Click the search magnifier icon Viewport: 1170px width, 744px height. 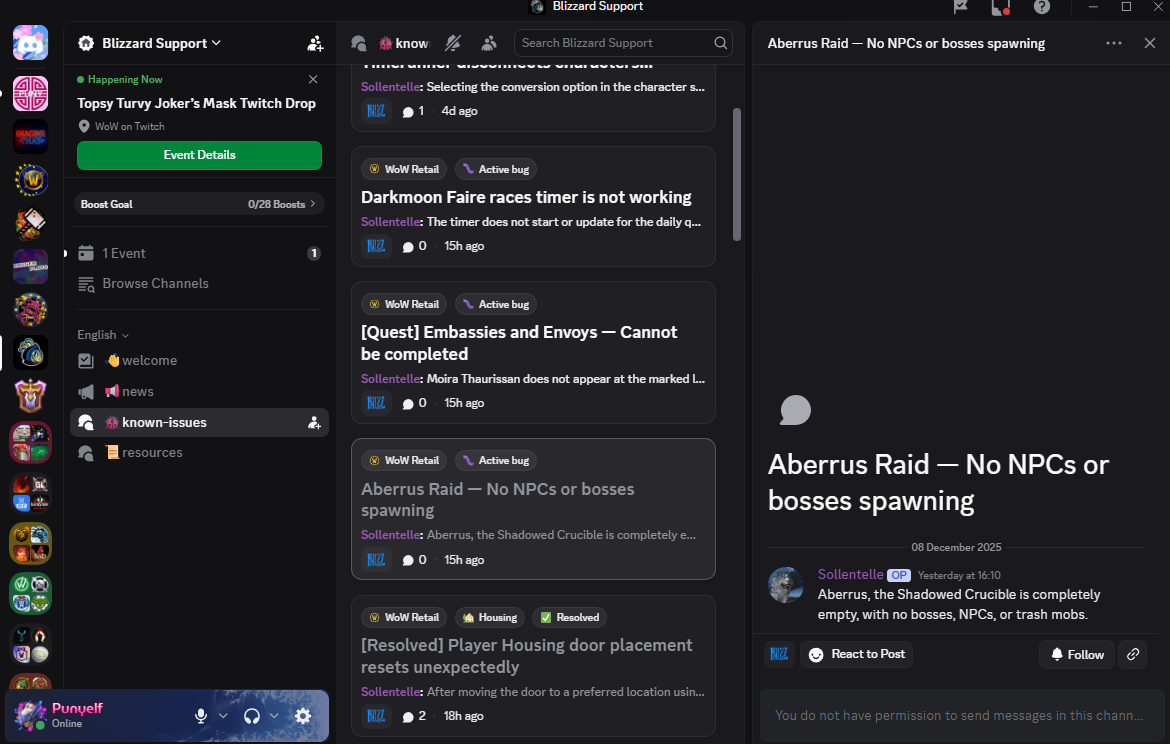click(x=720, y=43)
